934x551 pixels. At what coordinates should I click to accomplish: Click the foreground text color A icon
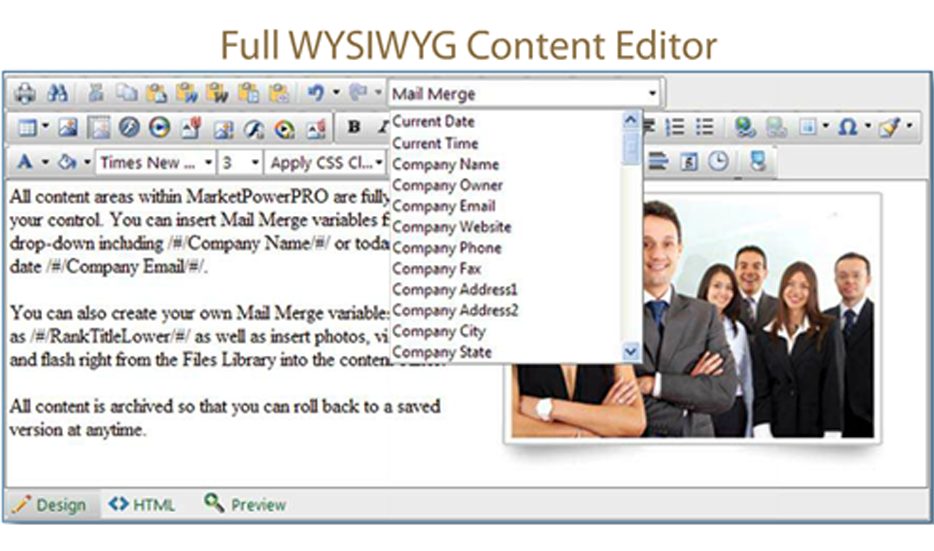point(24,161)
